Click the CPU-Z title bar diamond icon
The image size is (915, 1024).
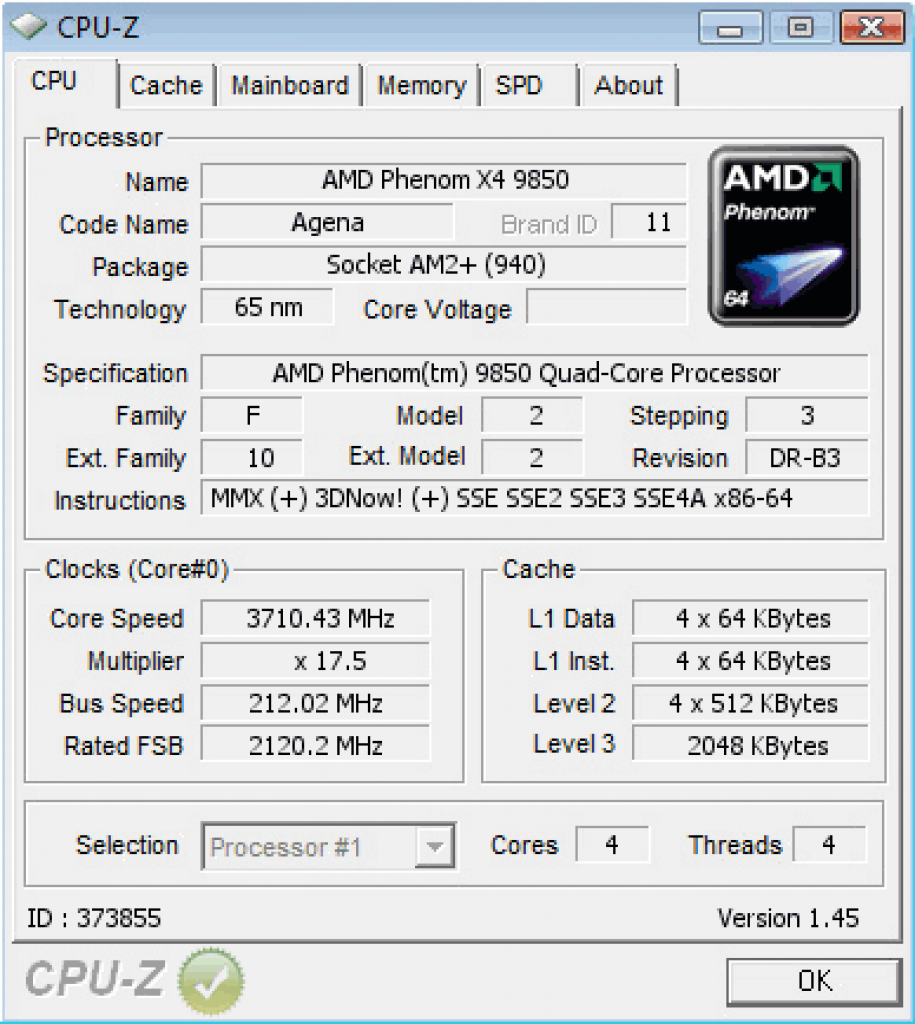(28, 27)
